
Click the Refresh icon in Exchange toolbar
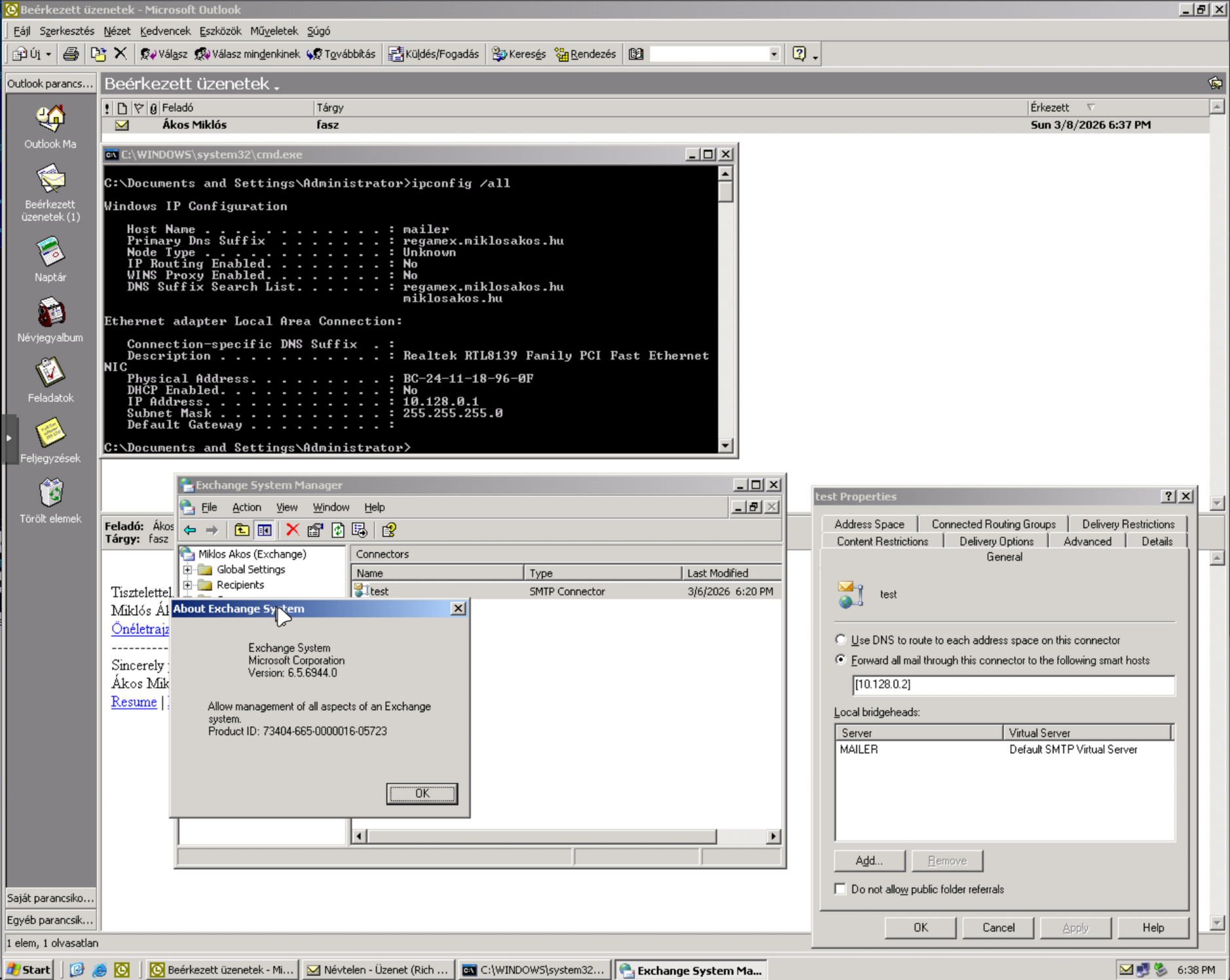coord(337,530)
